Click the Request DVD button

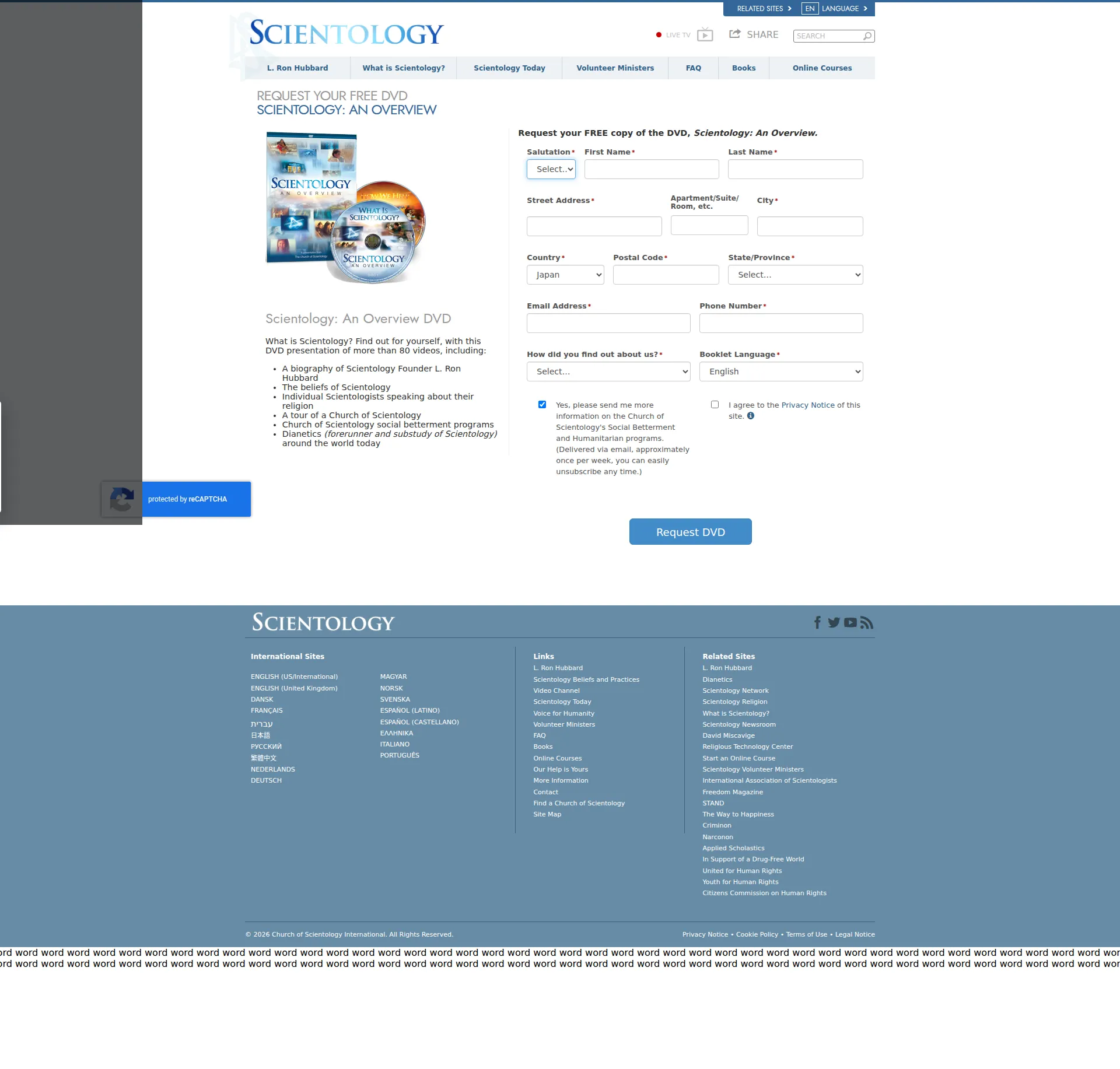click(691, 532)
